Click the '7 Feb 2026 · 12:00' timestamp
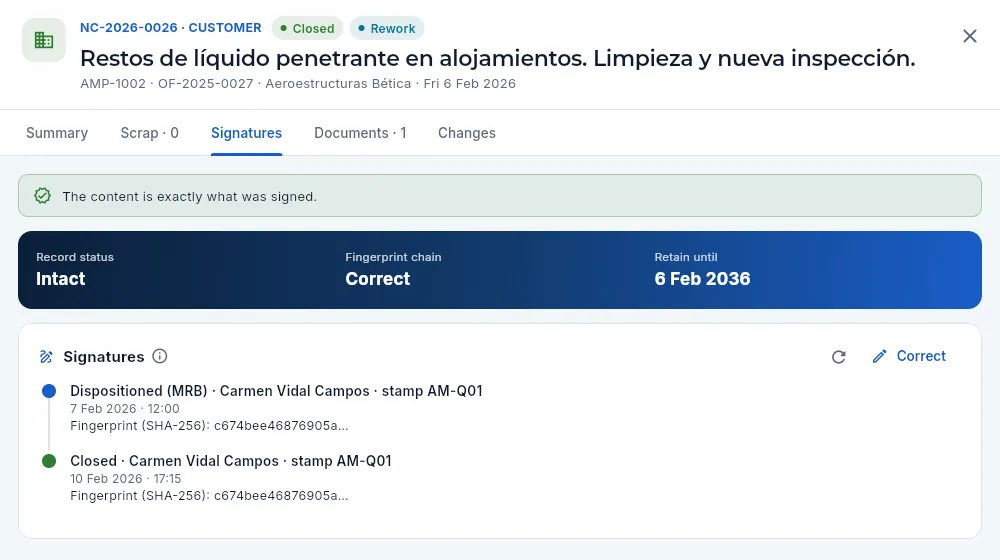This screenshot has width=1000, height=560. (x=124, y=409)
